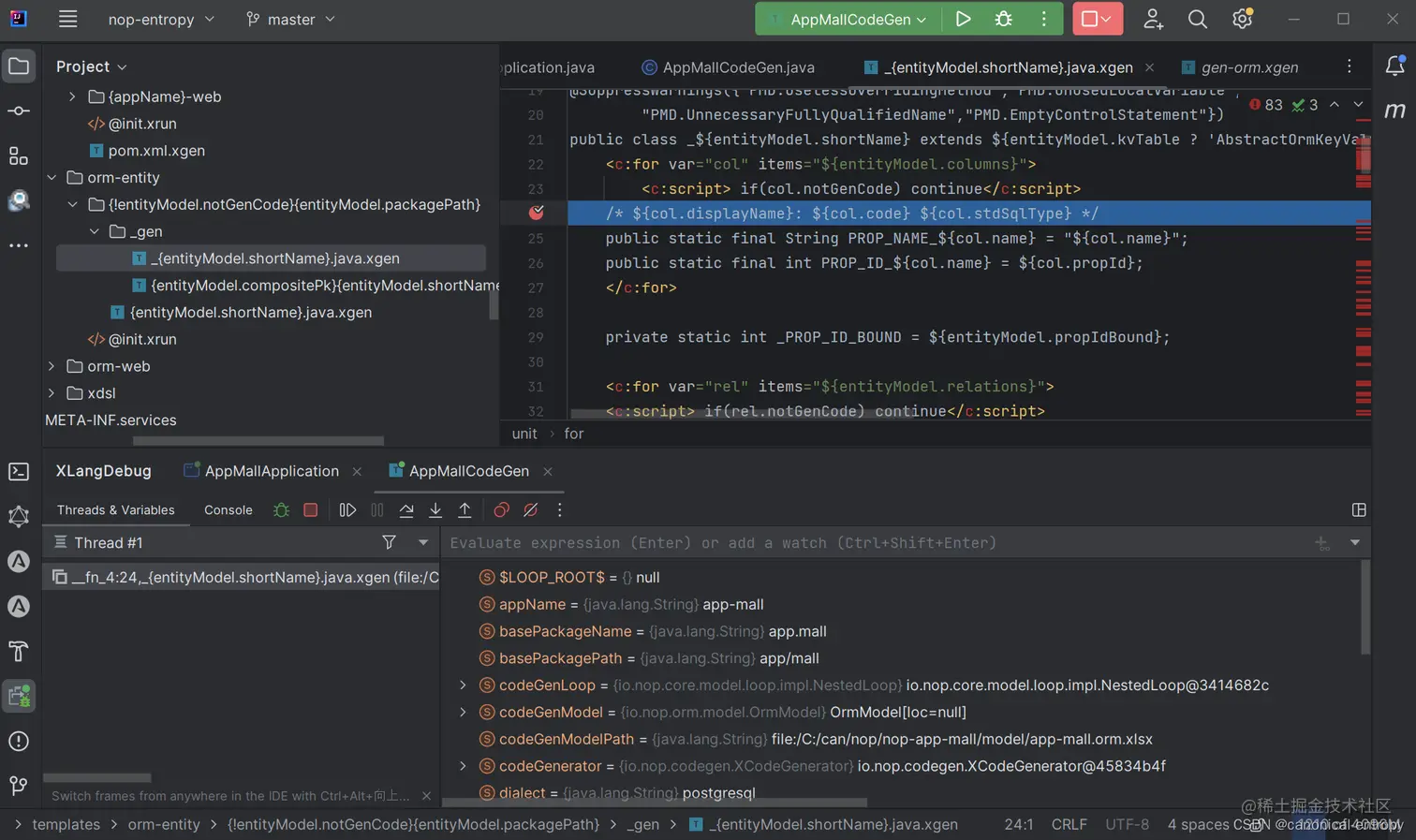This screenshot has width=1416, height=840.
Task: Open the Terminal tool window
Action: [19, 471]
